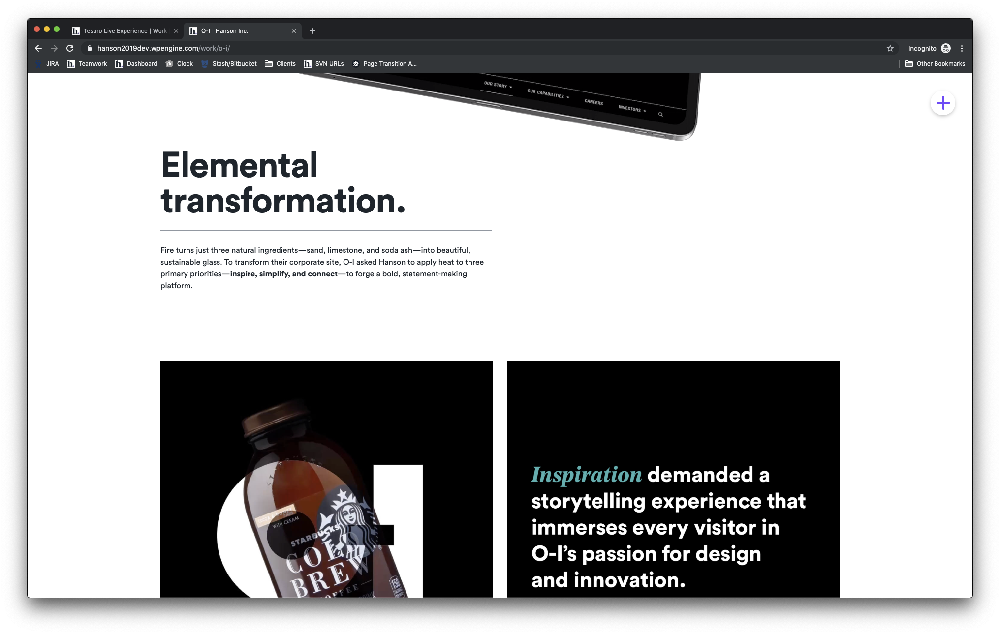
Task: Click the padlock site info icon
Action: tap(89, 48)
